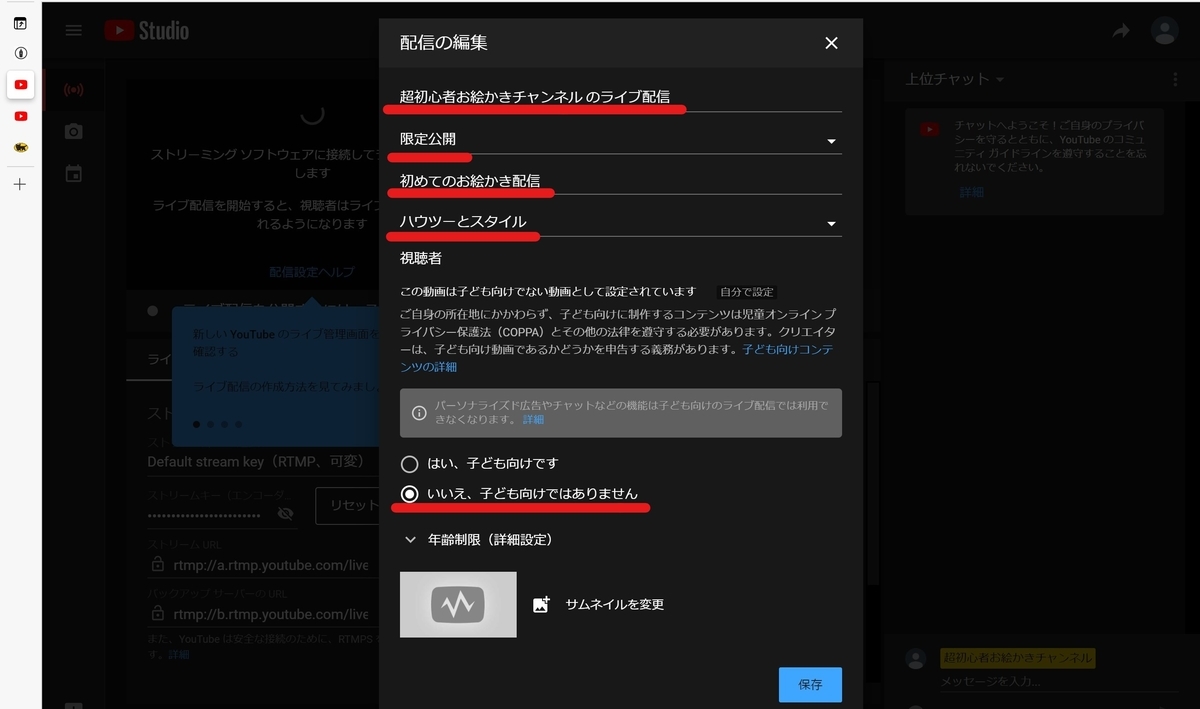Click the YouTube icon in chat welcome message
The width and height of the screenshot is (1200, 709).
930,129
